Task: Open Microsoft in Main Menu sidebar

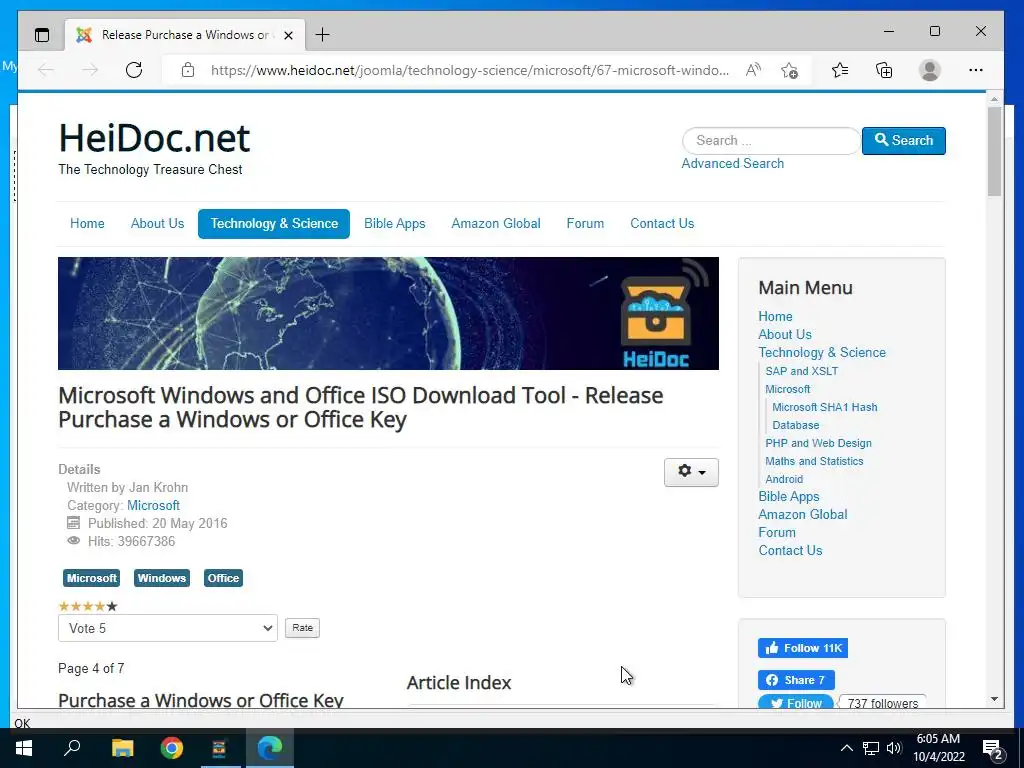Action: [x=788, y=389]
